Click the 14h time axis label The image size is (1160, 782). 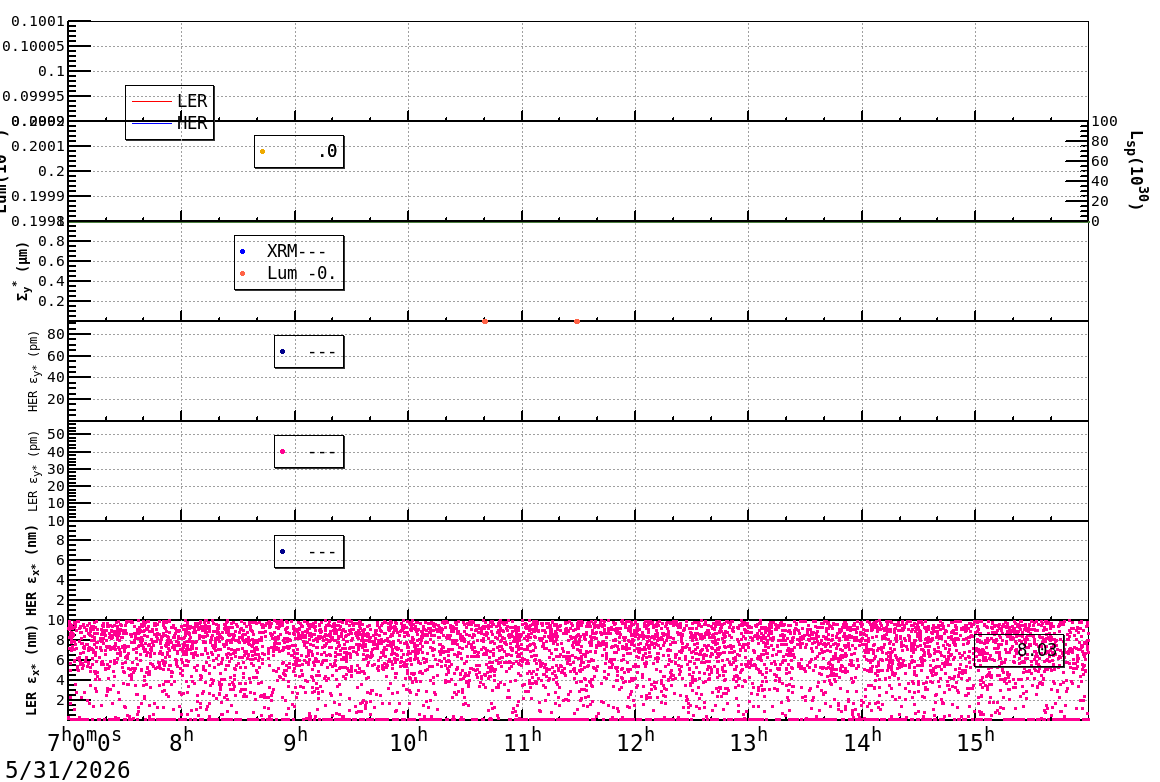point(863,741)
